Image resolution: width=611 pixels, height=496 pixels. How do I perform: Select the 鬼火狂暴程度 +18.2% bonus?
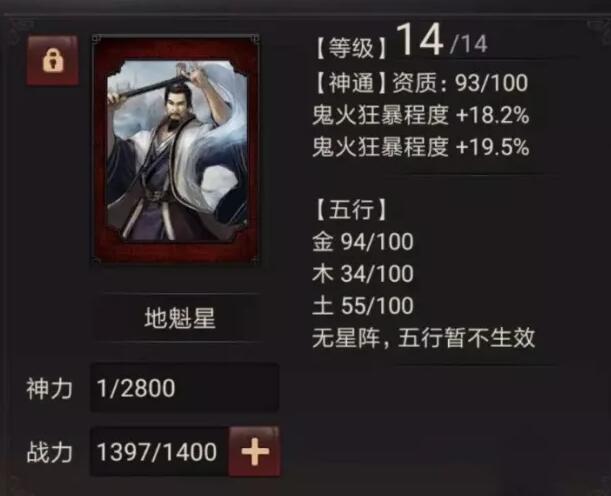[421, 115]
